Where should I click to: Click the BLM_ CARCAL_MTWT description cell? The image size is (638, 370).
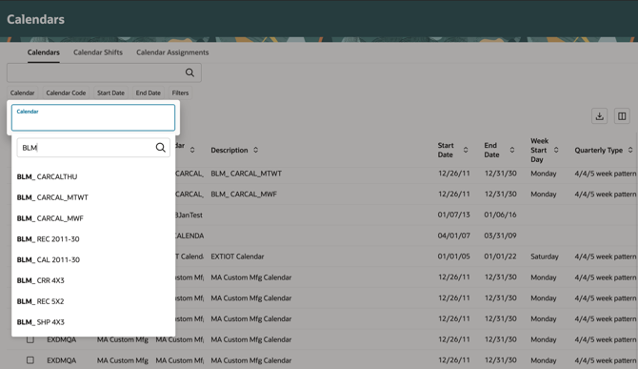coord(246,173)
